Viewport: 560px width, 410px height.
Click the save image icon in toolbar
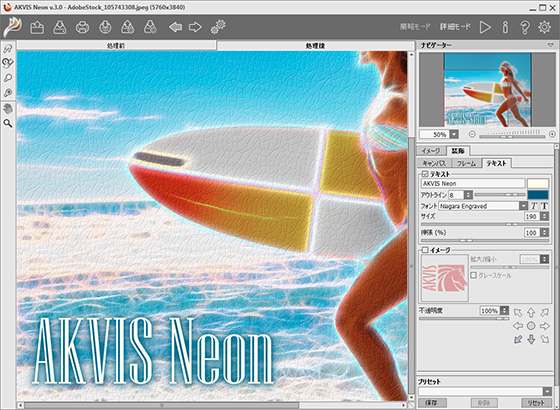[x=60, y=27]
